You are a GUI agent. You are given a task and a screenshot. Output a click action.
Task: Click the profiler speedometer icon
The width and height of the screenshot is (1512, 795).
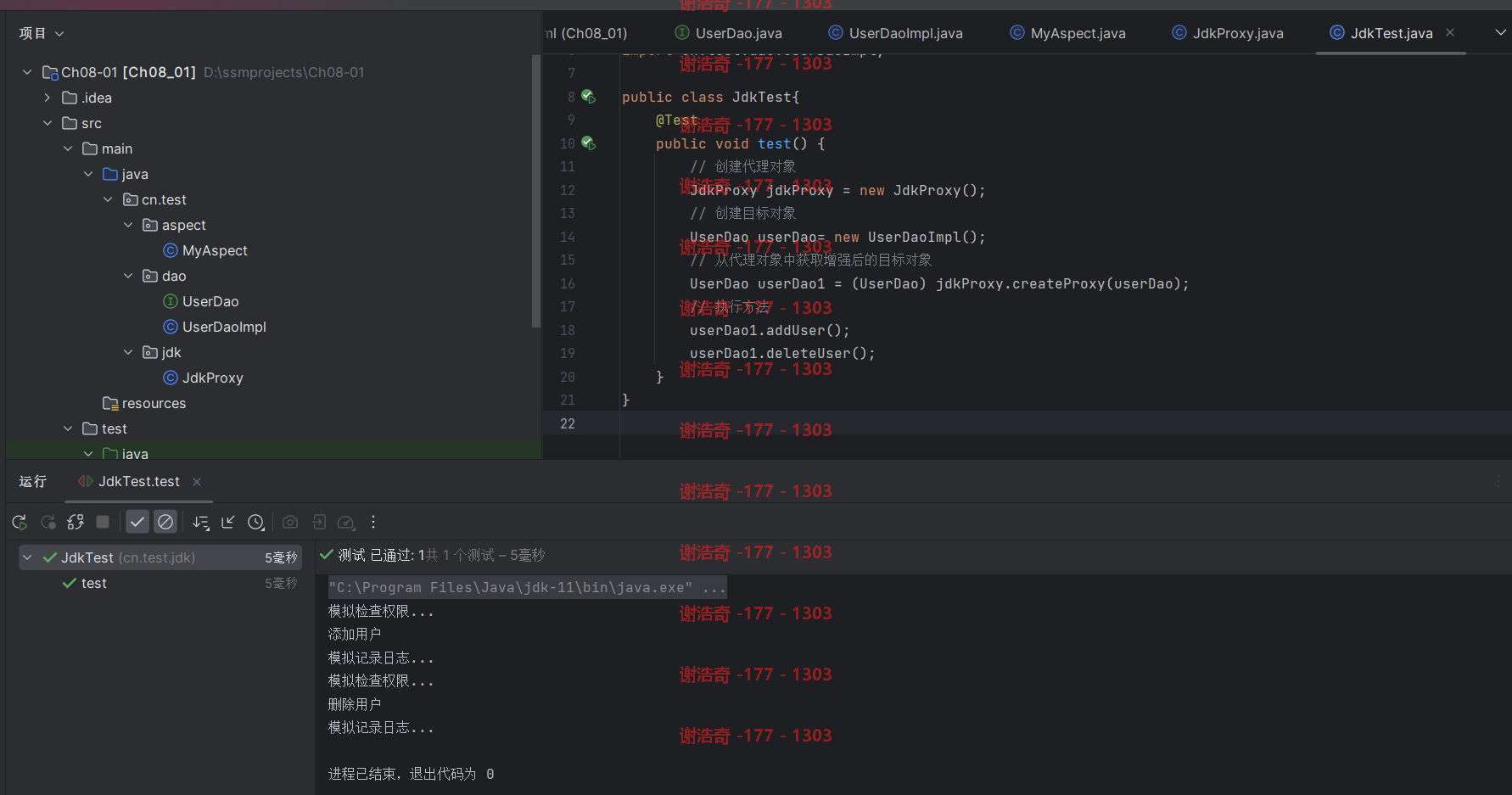pyautogui.click(x=345, y=522)
